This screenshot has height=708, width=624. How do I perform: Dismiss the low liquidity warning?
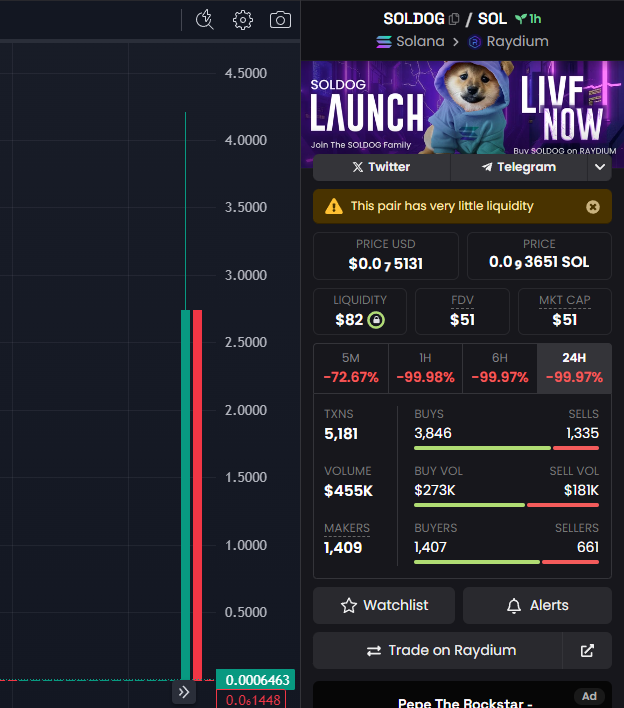pos(593,207)
